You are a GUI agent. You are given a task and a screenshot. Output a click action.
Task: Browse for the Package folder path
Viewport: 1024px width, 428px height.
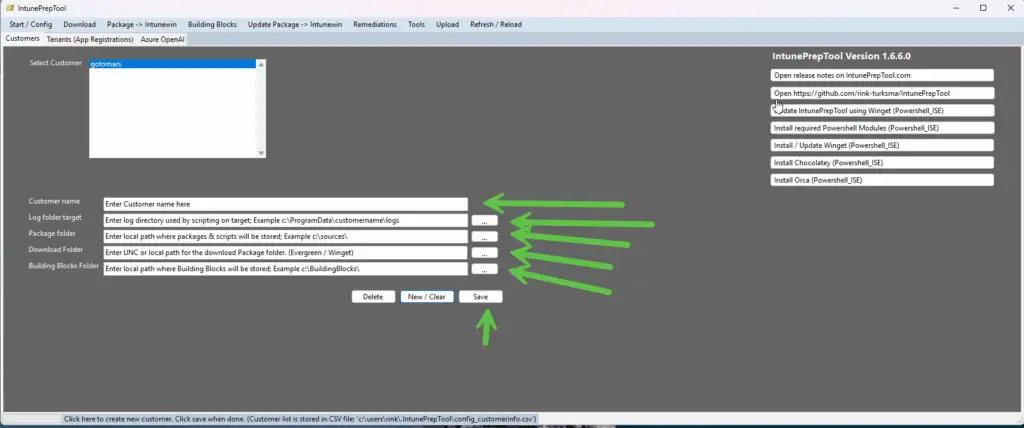tap(485, 237)
